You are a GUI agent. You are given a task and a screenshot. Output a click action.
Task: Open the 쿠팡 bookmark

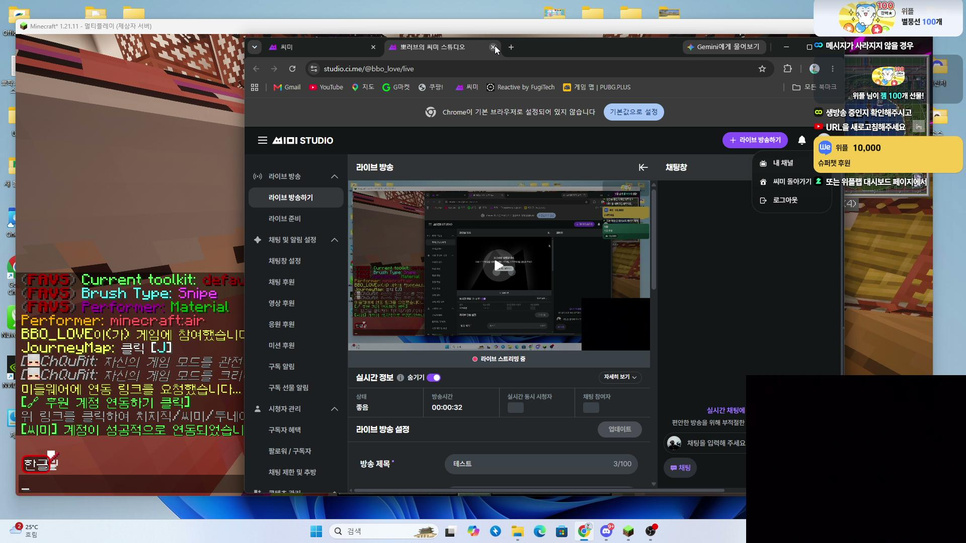click(431, 88)
